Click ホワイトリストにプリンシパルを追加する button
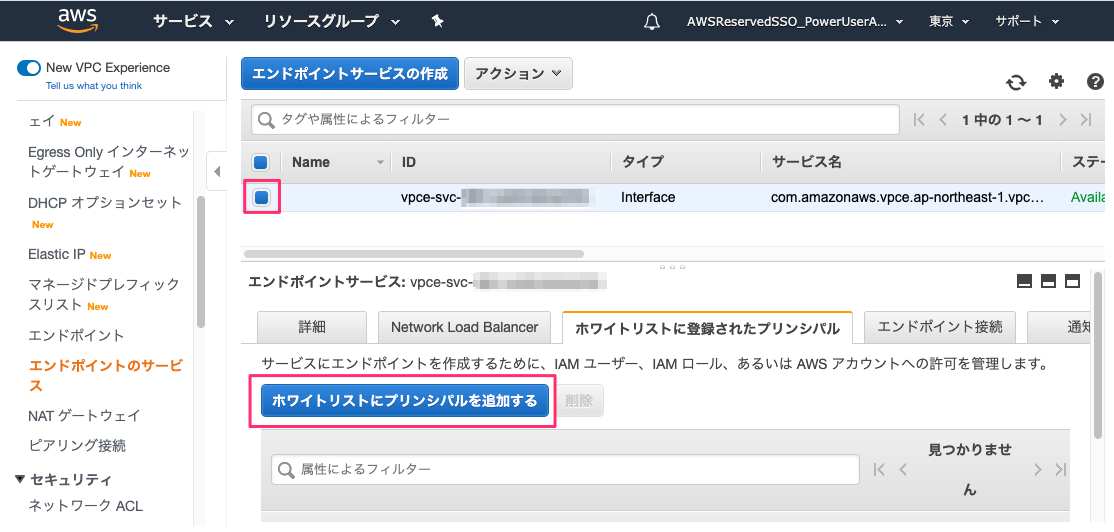 click(405, 401)
